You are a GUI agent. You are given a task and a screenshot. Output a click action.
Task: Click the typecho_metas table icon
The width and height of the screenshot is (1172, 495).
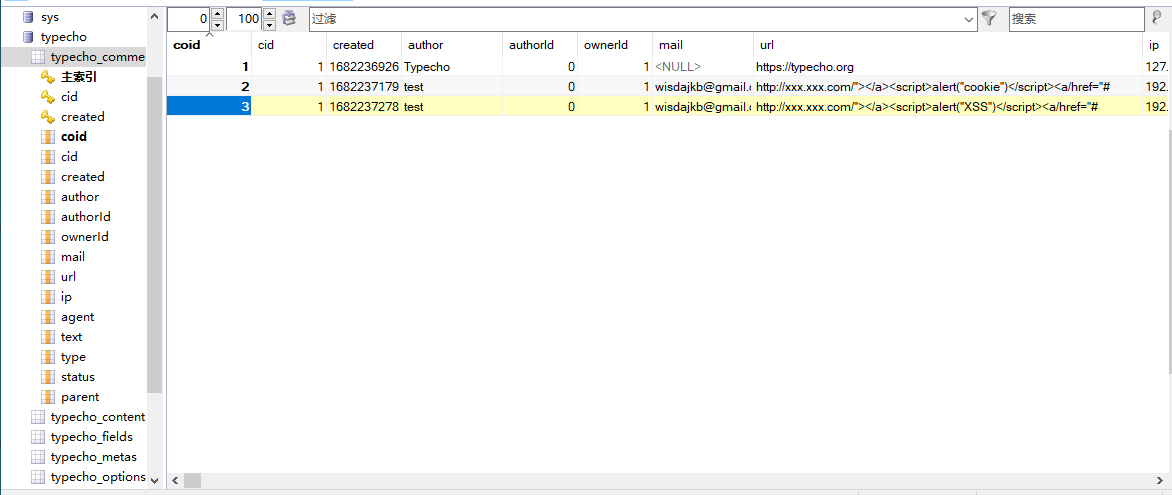coord(37,457)
